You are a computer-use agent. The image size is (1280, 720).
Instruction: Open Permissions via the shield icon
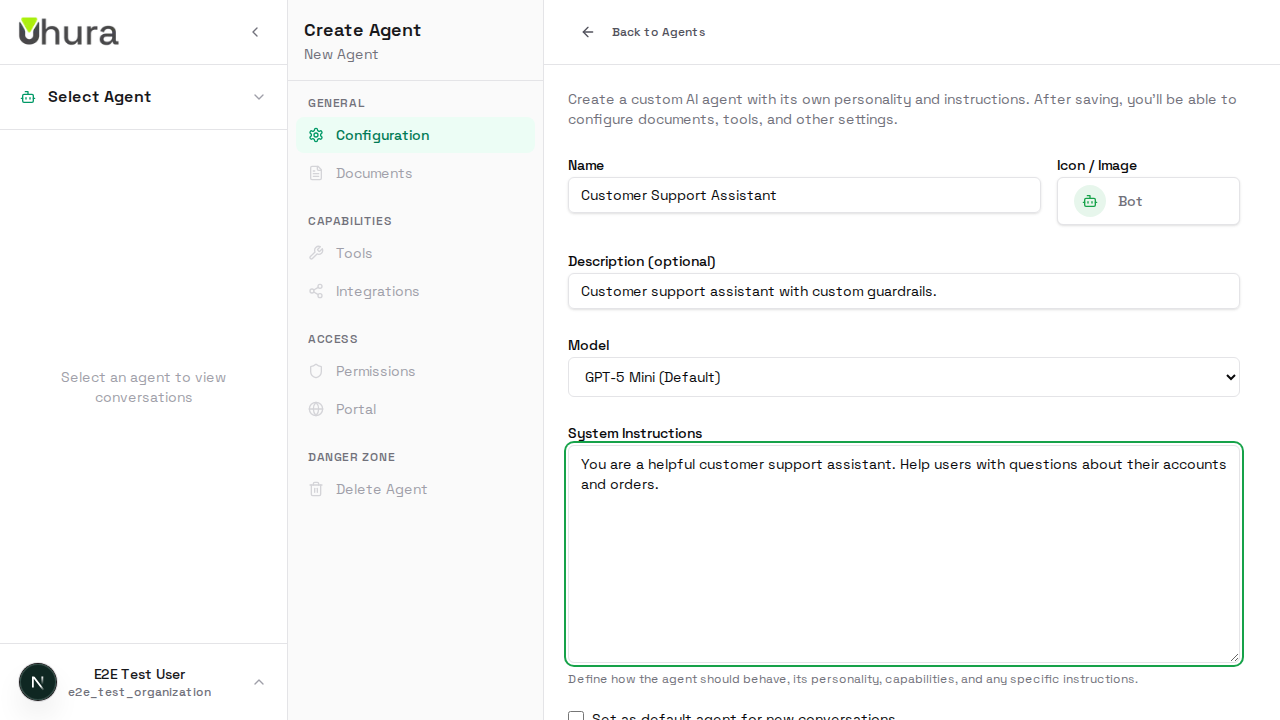pyautogui.click(x=316, y=371)
